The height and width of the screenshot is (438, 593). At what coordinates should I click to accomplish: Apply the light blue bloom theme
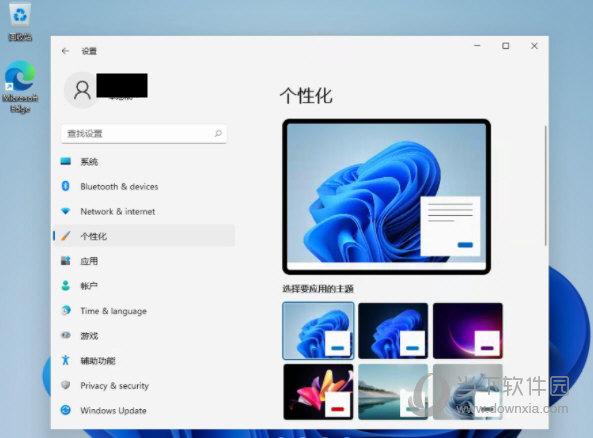tap(318, 331)
